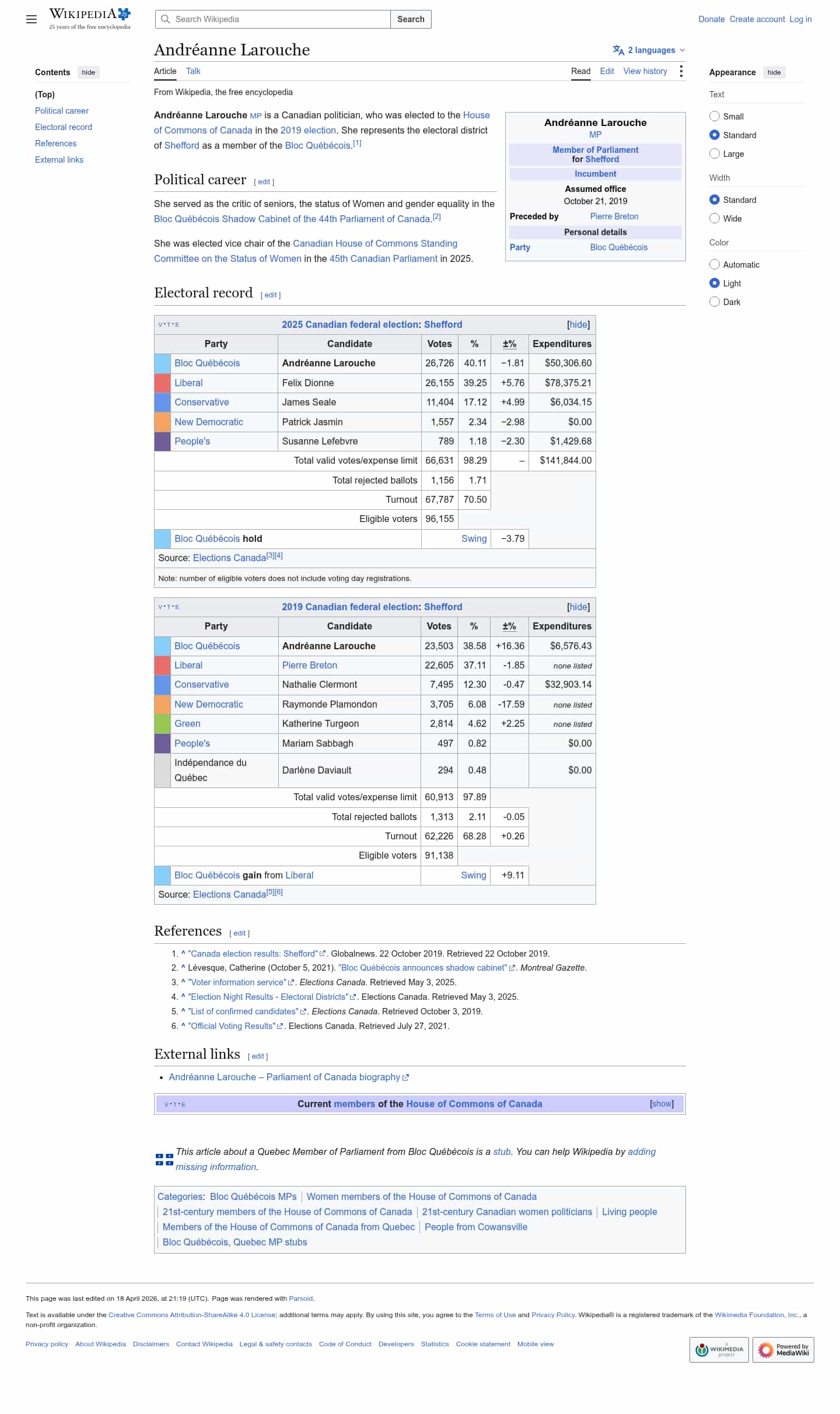Open the MP link beside her name

click(256, 116)
